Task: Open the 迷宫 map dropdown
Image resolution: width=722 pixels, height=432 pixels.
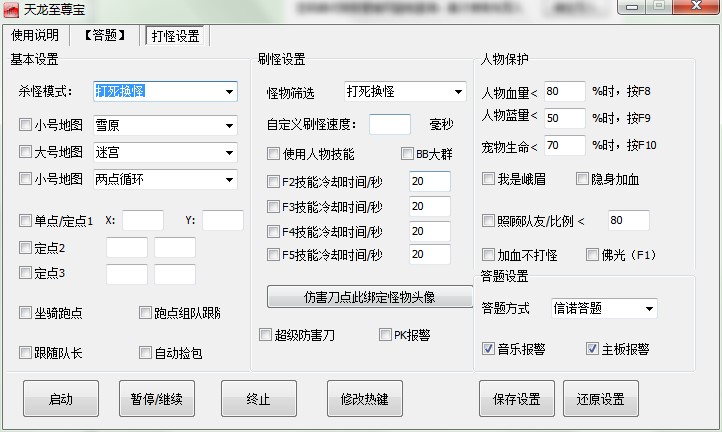Action: 229,152
